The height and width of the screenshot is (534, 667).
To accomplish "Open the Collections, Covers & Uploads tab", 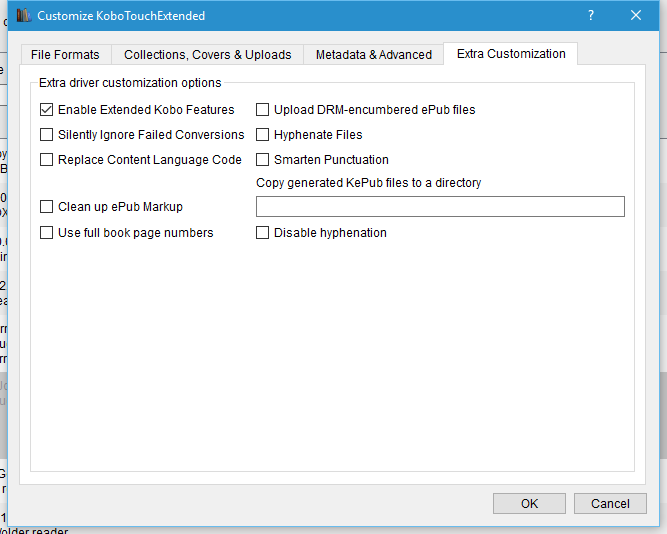I will click(208, 54).
